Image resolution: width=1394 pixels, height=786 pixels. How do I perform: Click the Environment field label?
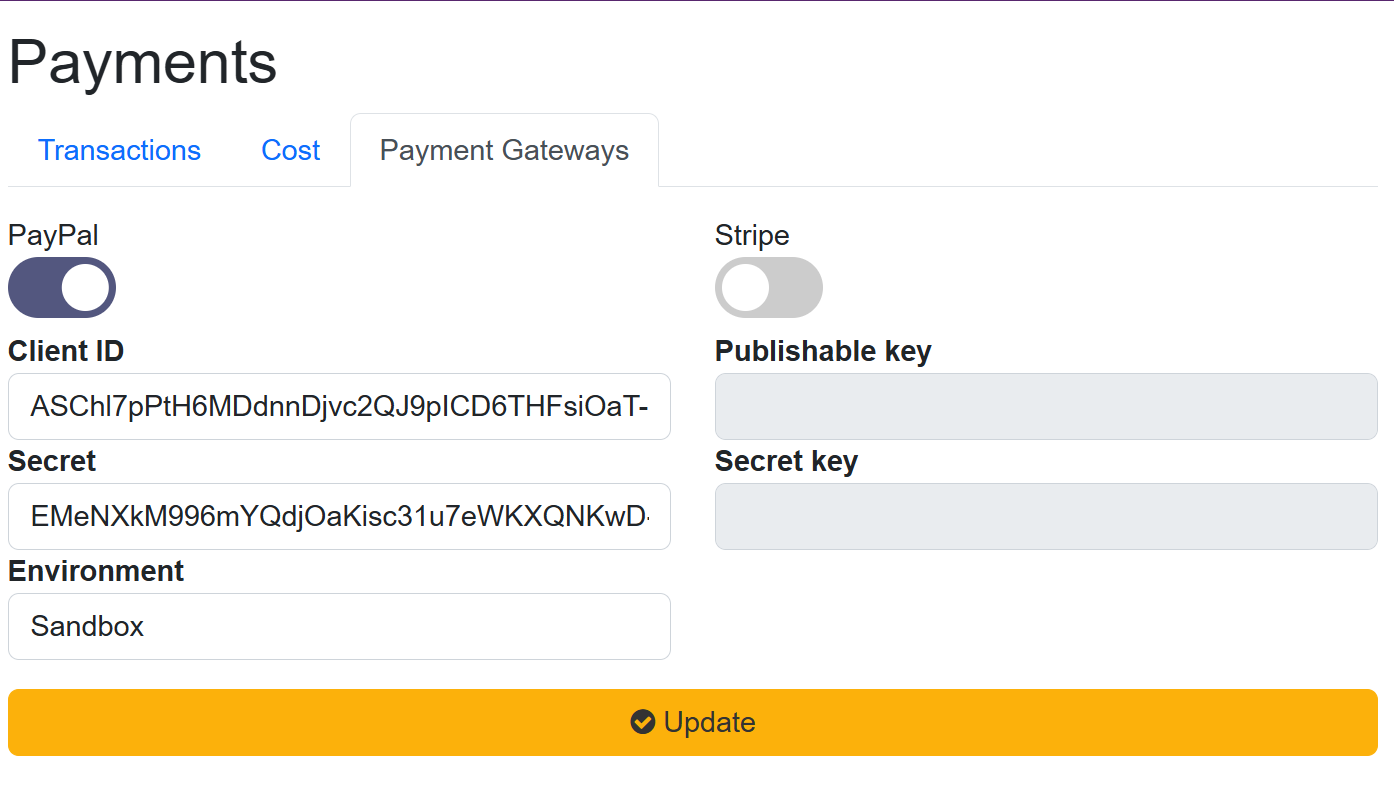(95, 571)
